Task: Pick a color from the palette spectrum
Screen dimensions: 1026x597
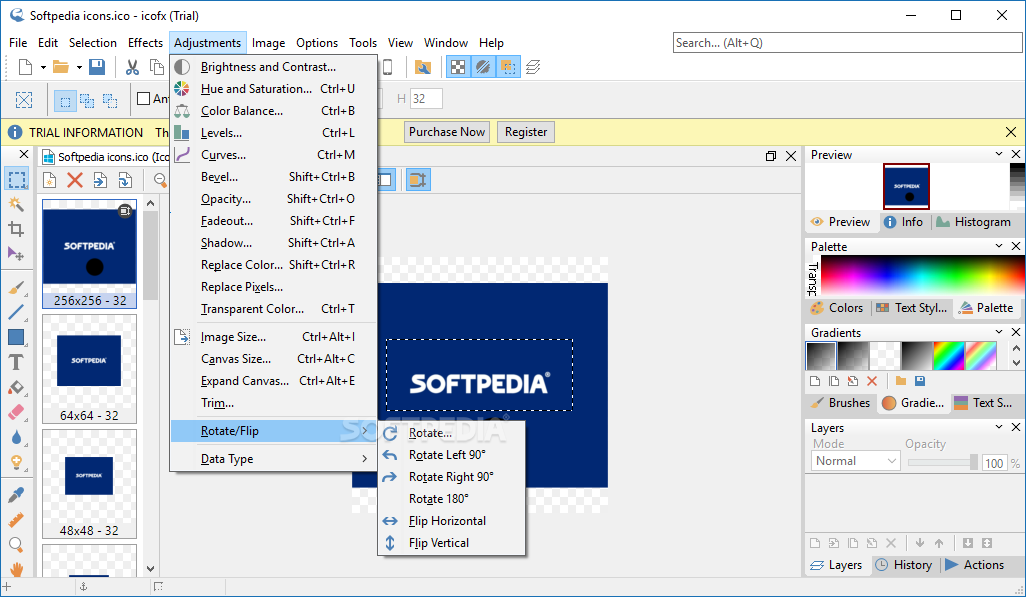Action: 923,275
